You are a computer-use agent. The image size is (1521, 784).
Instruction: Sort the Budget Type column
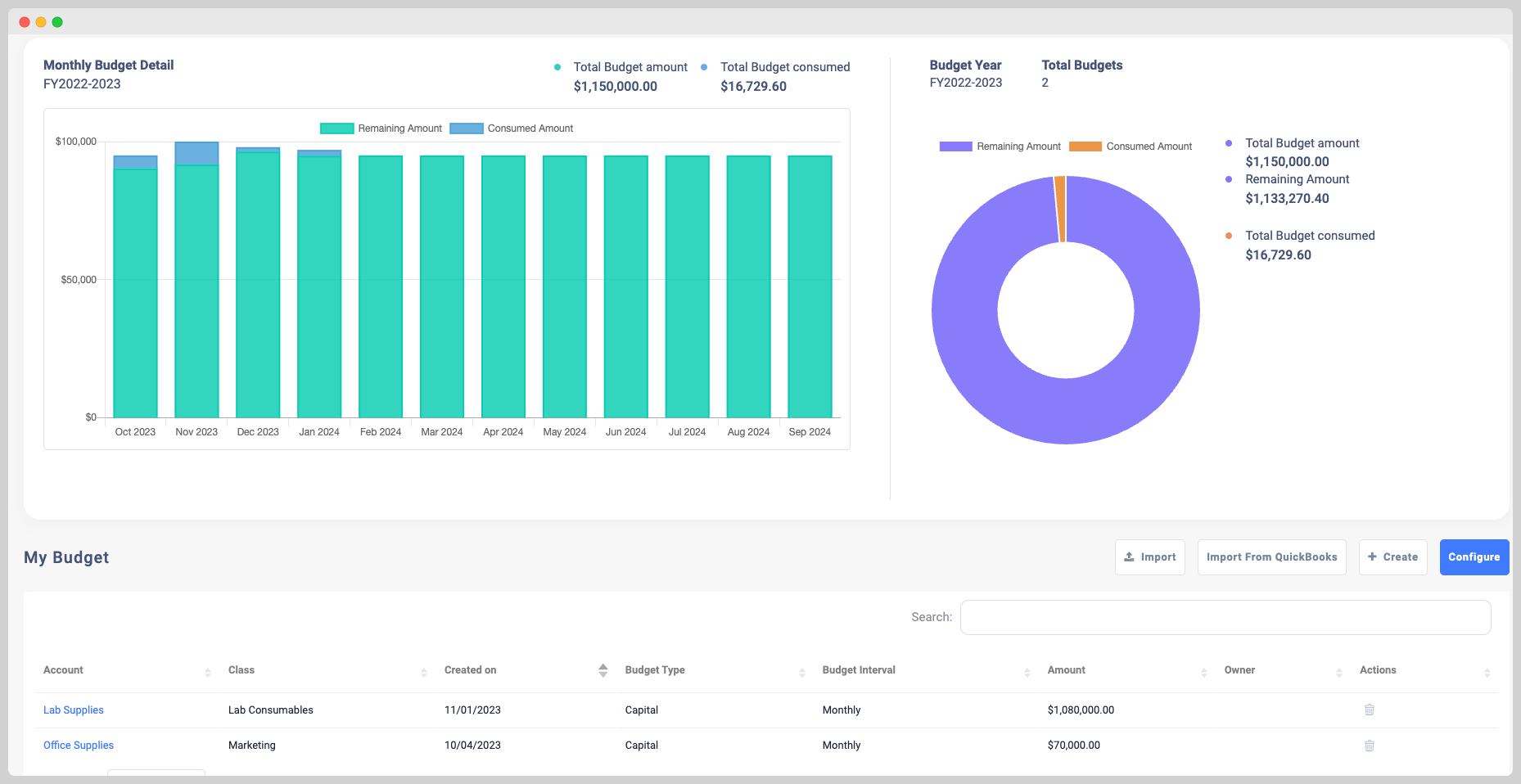(802, 671)
